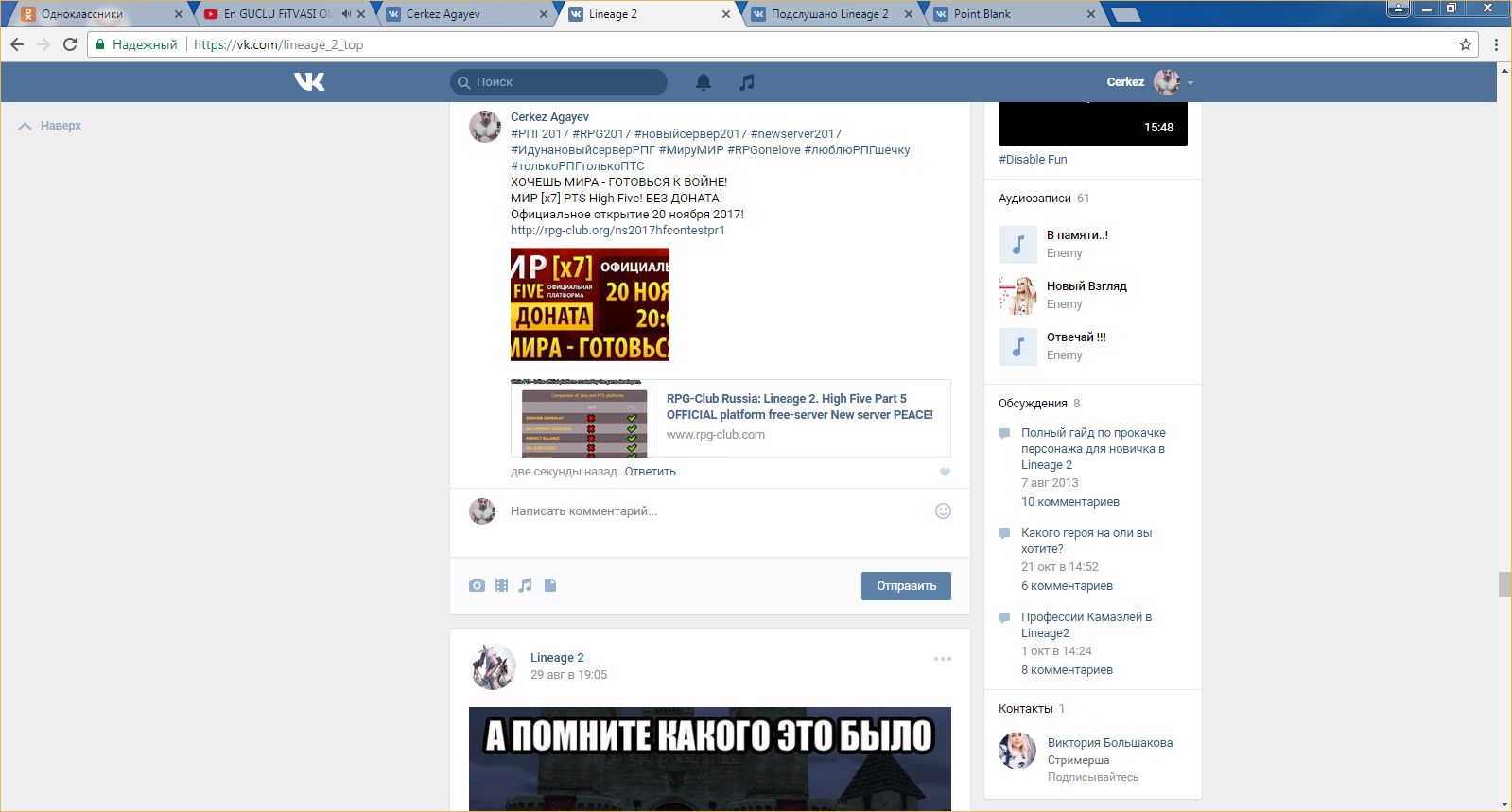Click the browser address bar URL
The image size is (1512, 812).
278,44
